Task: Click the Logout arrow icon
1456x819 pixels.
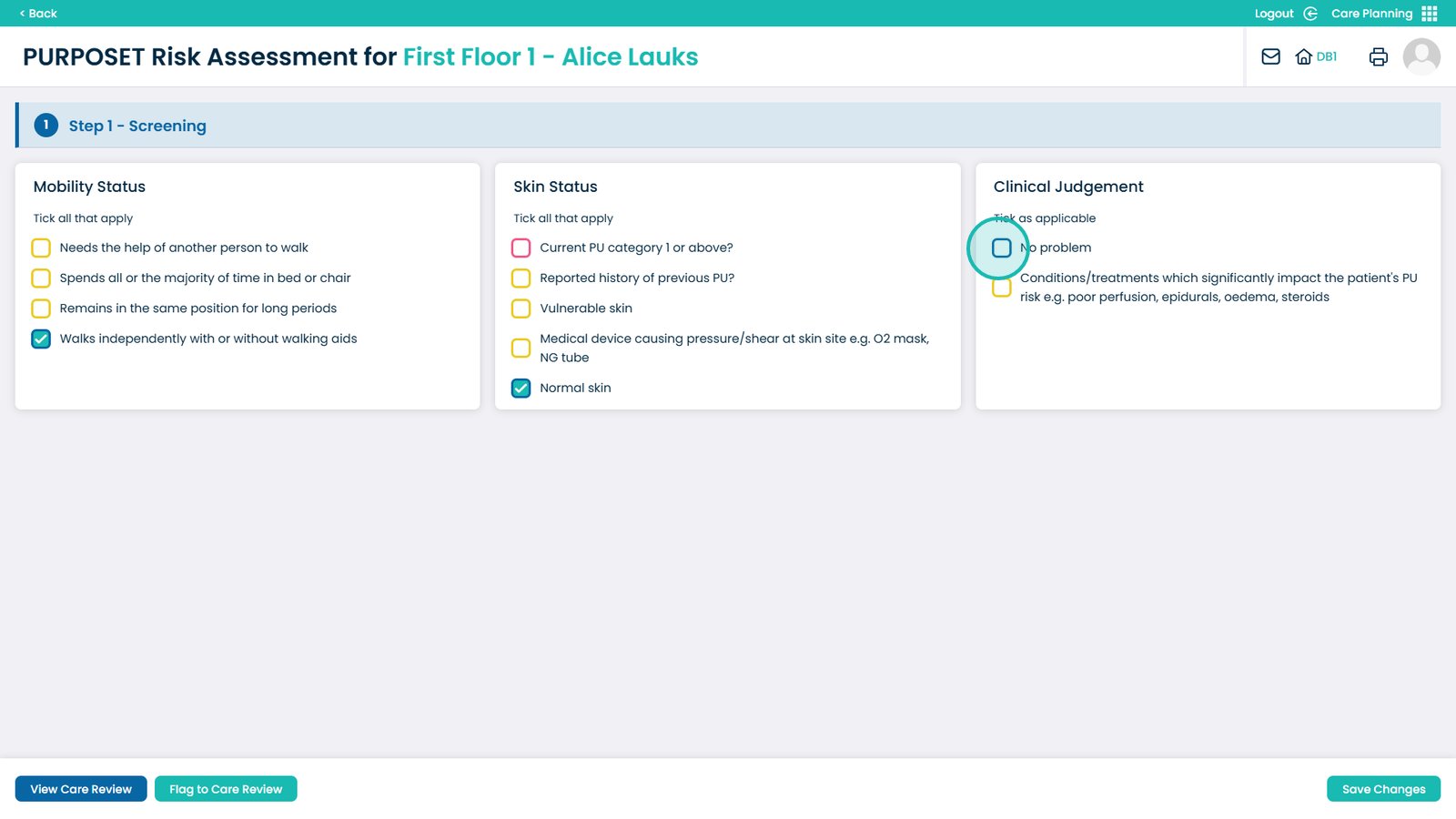Action: (x=1310, y=14)
